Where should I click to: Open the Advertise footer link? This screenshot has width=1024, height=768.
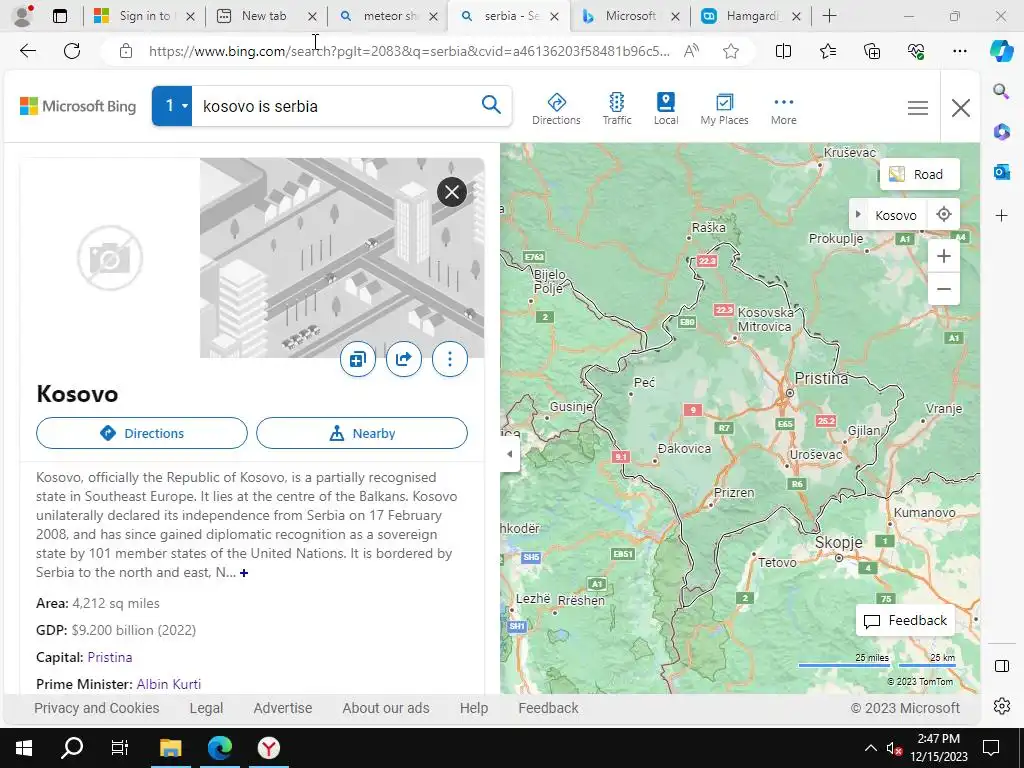click(x=283, y=708)
